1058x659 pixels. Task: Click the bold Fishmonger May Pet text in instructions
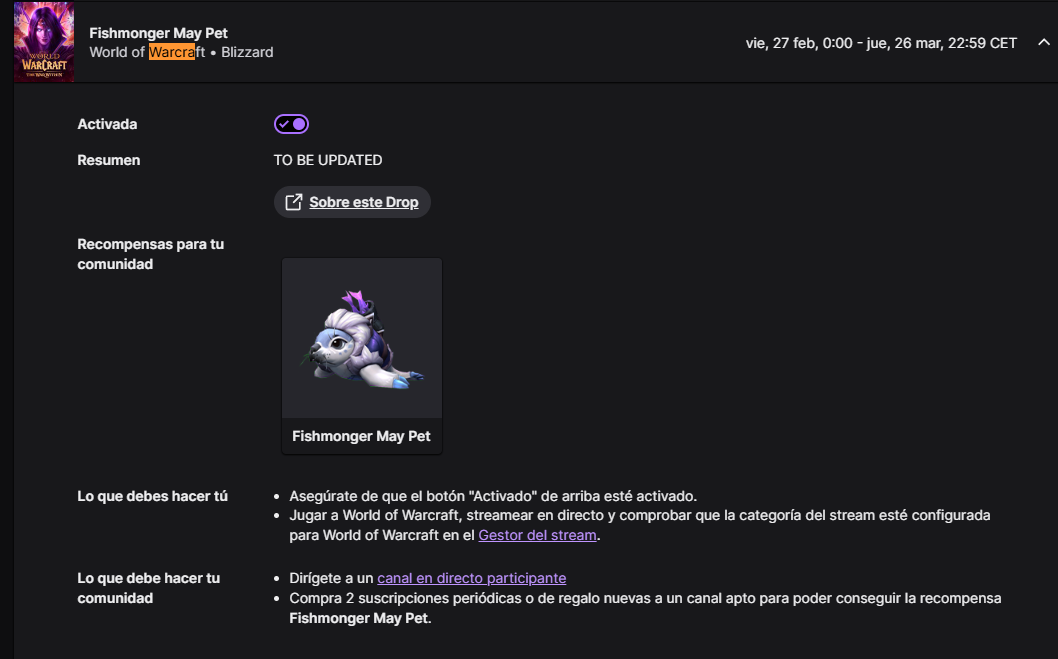359,618
